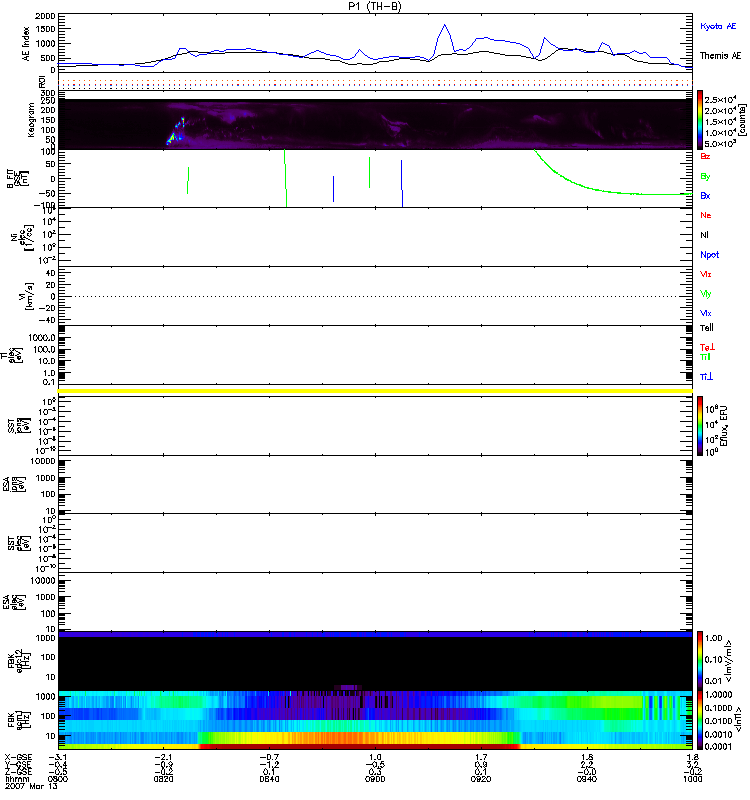Click the Eflux EFU color bar

click(700, 426)
